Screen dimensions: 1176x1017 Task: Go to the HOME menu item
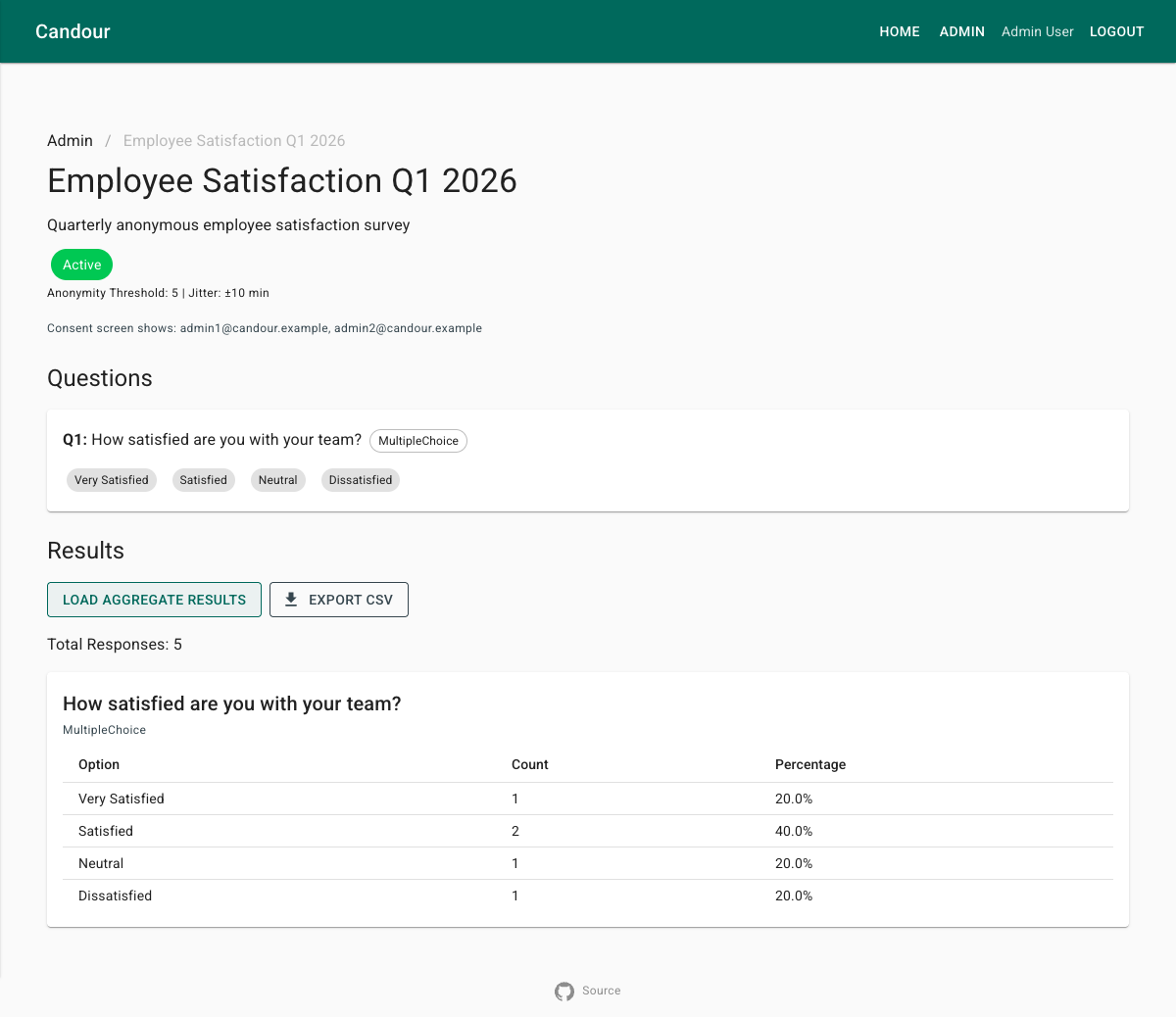click(x=900, y=31)
